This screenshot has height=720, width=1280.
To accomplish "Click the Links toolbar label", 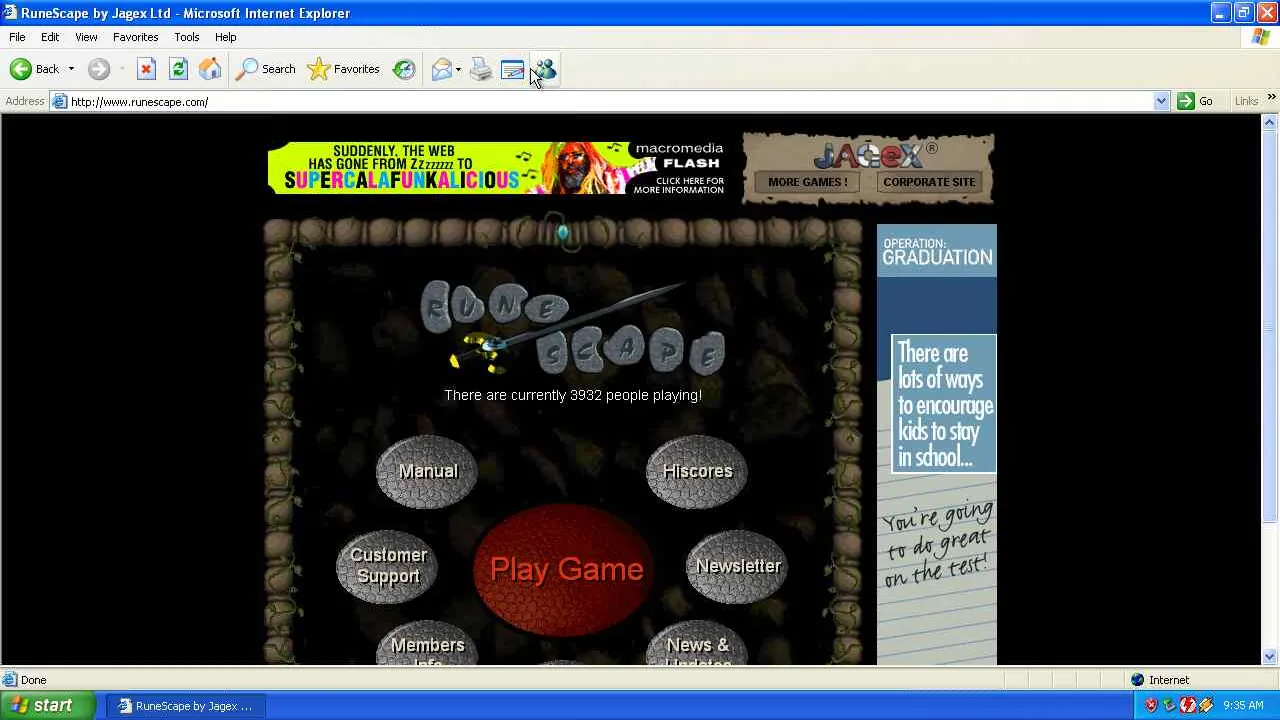I will click(1246, 101).
